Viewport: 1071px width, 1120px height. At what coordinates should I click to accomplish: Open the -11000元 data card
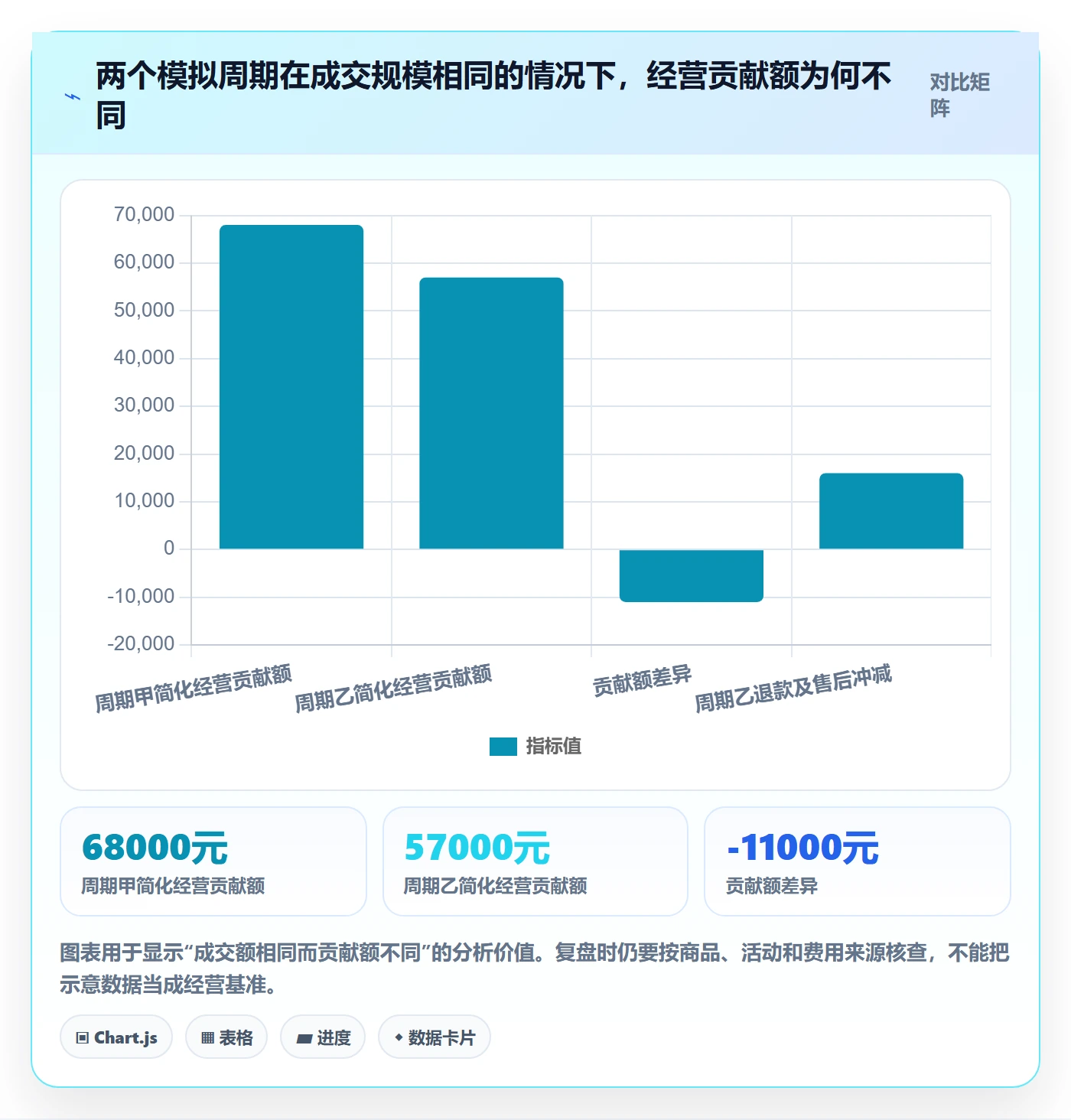pyautogui.click(x=858, y=861)
